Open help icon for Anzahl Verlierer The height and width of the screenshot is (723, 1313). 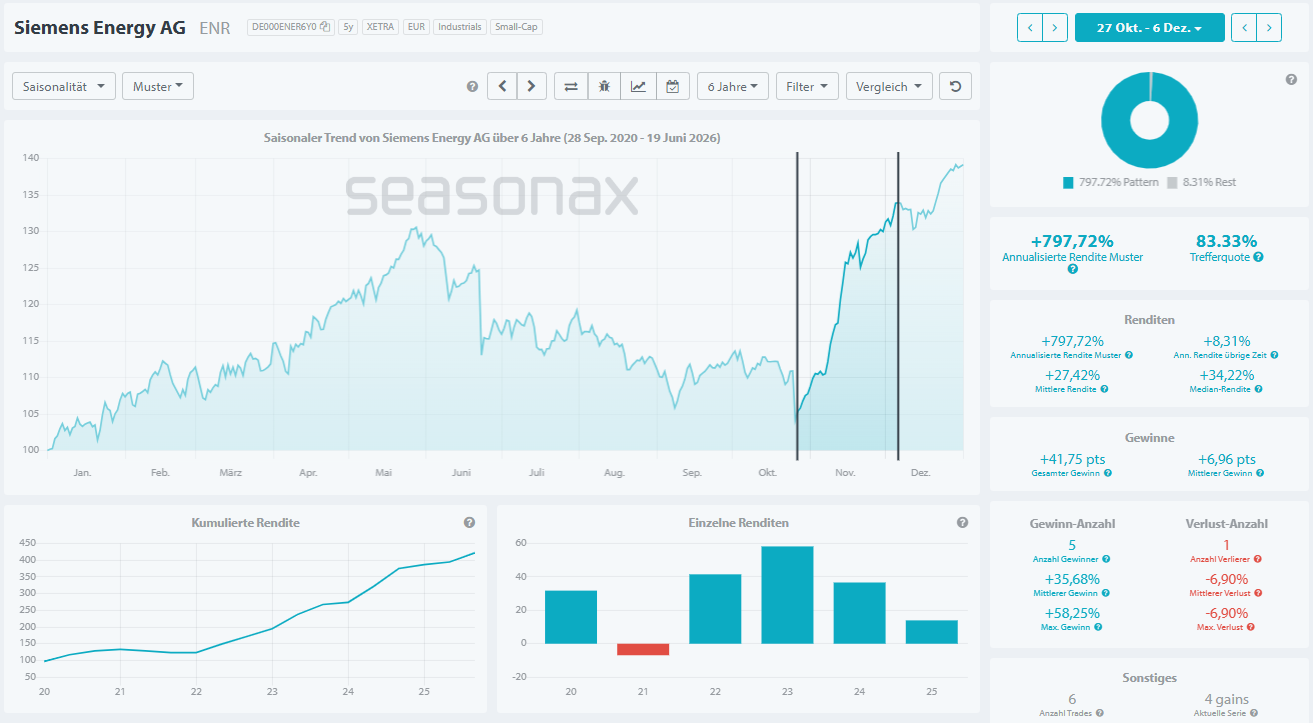click(1258, 559)
